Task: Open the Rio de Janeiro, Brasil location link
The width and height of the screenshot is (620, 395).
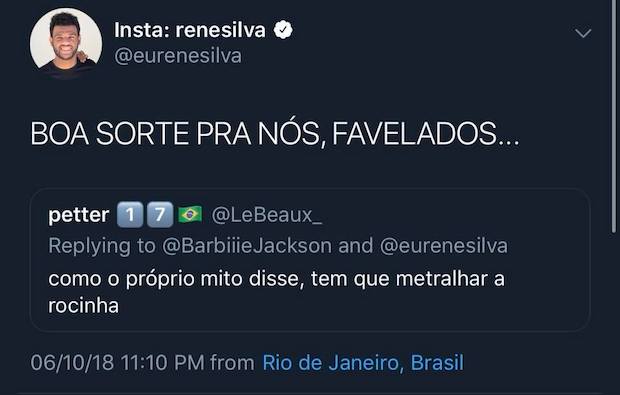Action: tap(363, 363)
